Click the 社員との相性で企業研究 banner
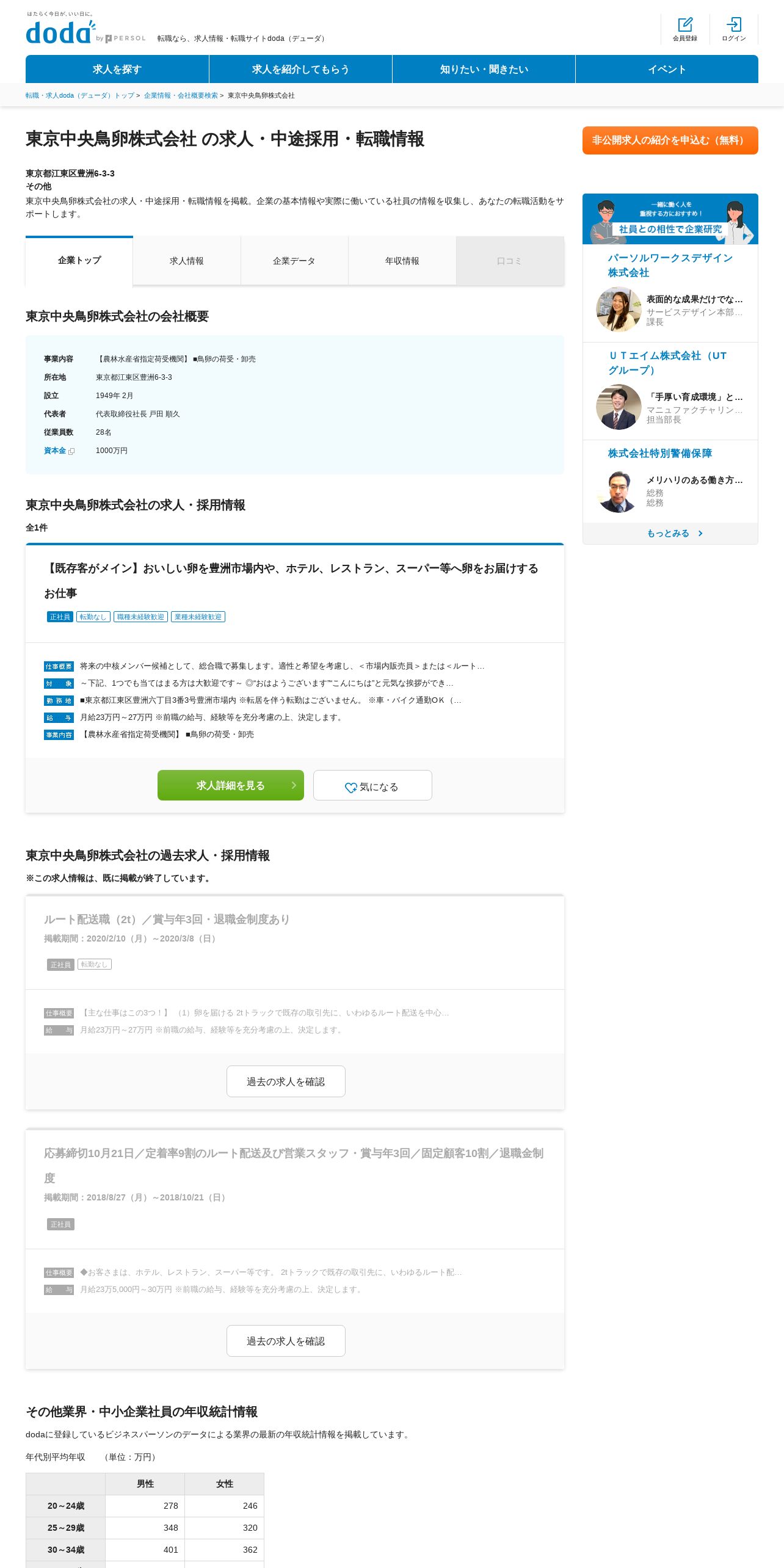The image size is (784, 1568). coord(670,219)
